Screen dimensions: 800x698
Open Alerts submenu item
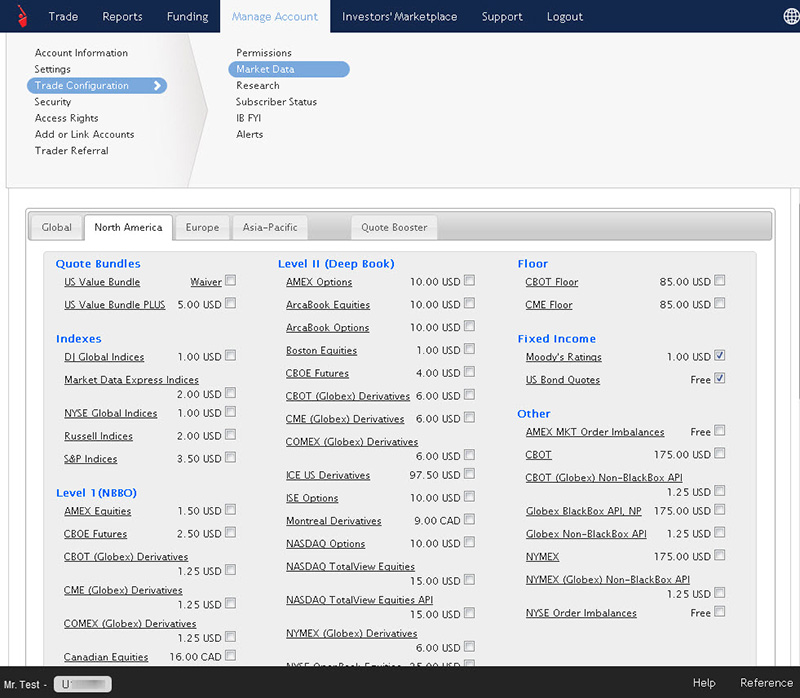249,134
